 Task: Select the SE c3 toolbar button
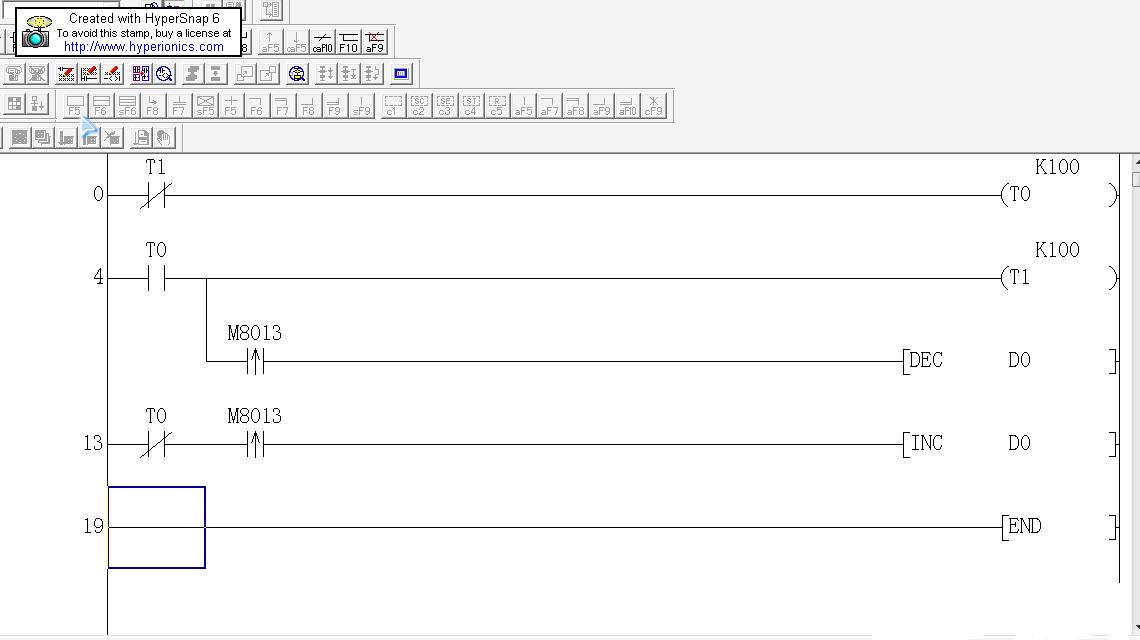(x=444, y=105)
